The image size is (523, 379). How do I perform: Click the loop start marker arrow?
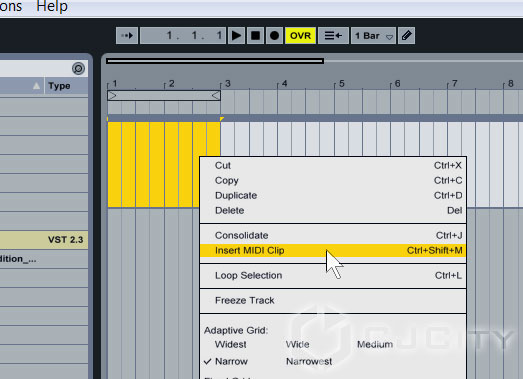[112, 96]
